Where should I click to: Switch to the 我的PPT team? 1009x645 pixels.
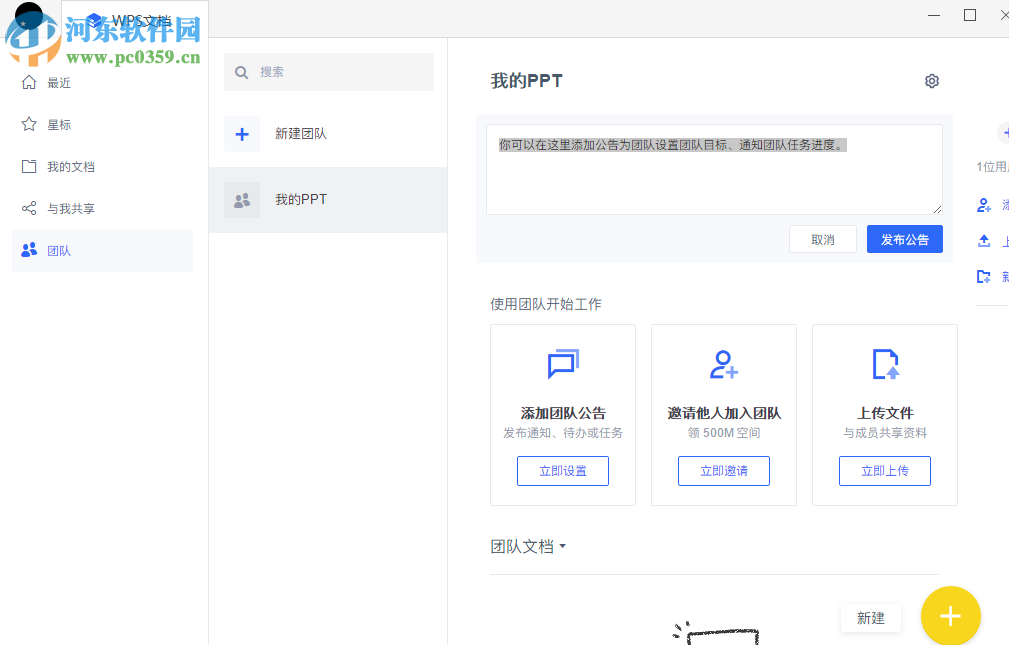pos(300,200)
